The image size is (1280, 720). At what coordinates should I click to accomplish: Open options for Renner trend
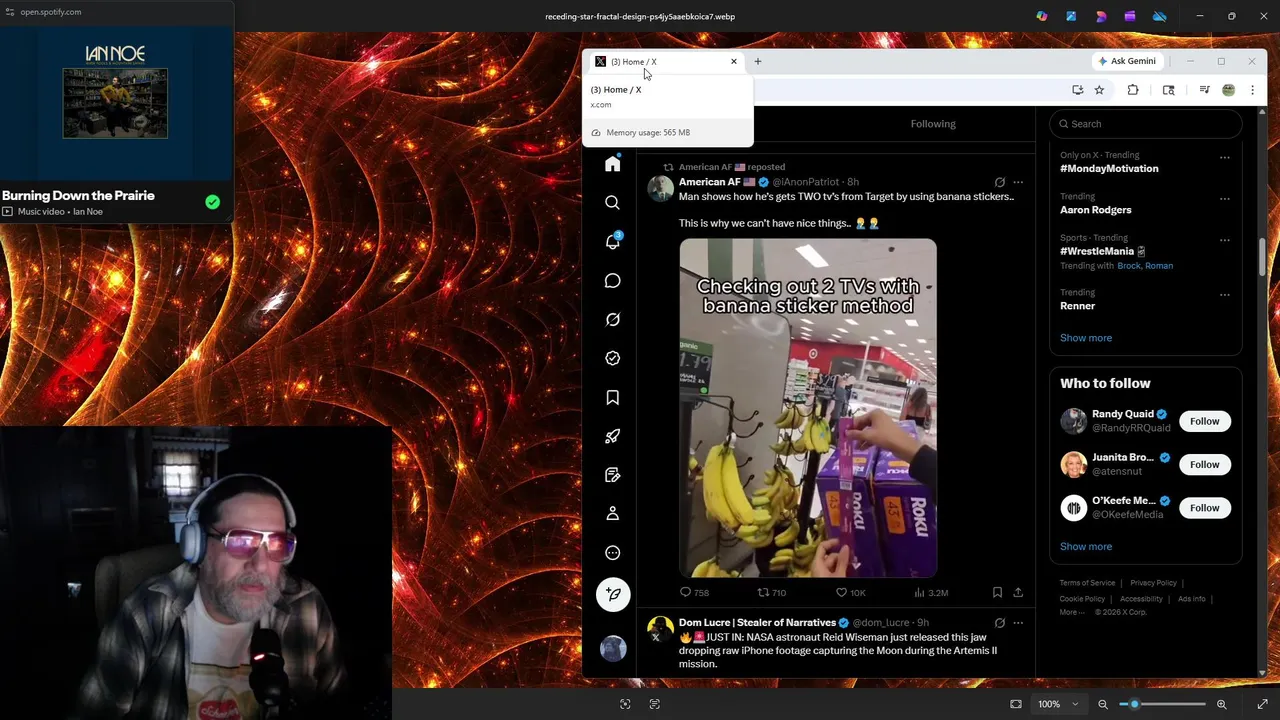tap(1225, 295)
